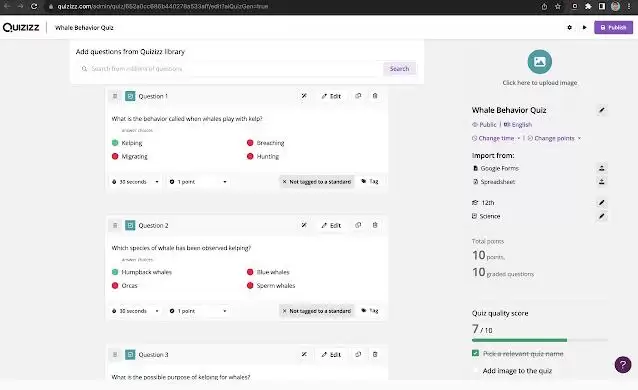Toggle Pick a relevant quiz name checkbox
This screenshot has height=390, width=638.
(x=475, y=353)
